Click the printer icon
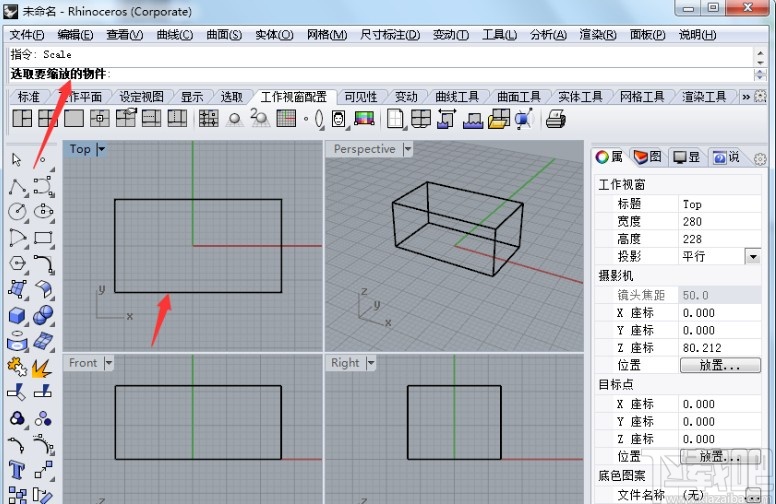This screenshot has height=504, width=776. pyautogui.click(x=556, y=119)
